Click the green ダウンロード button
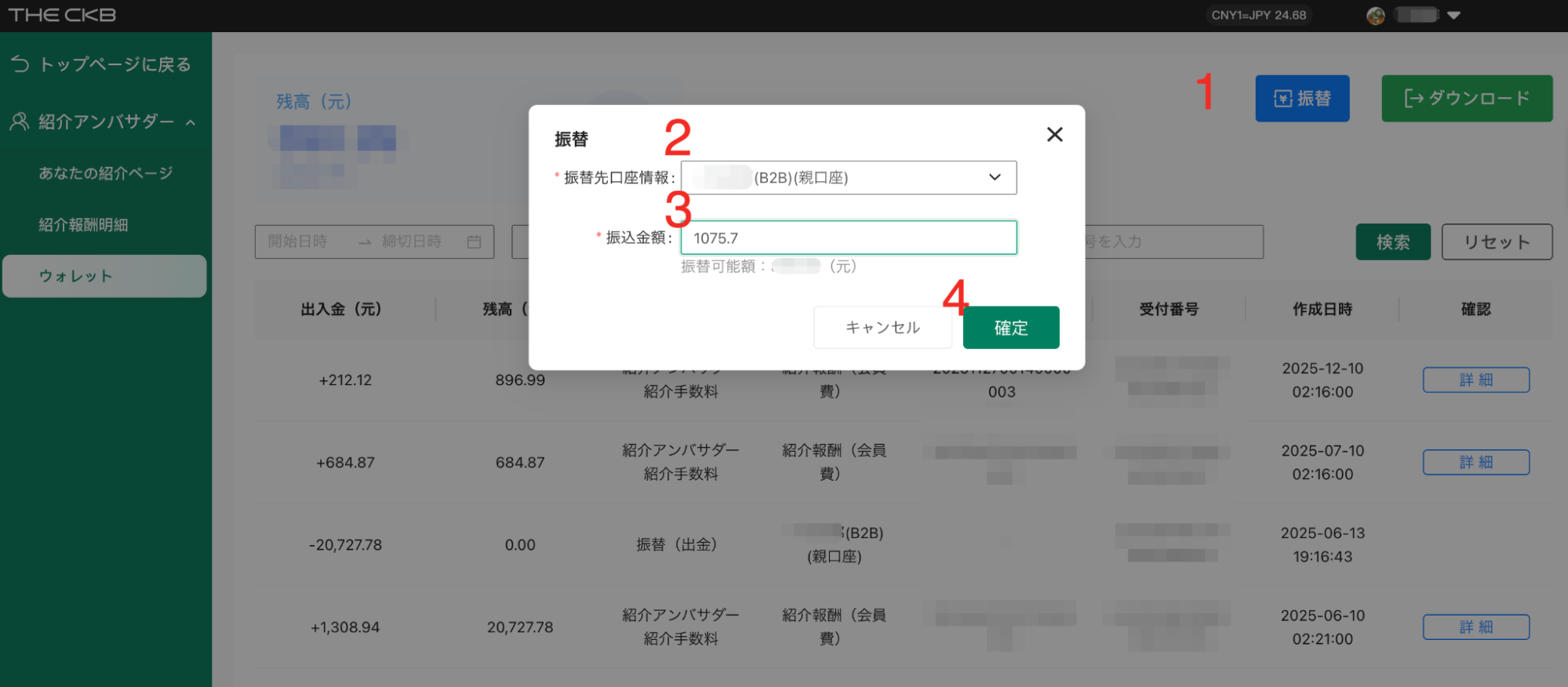 [1467, 98]
